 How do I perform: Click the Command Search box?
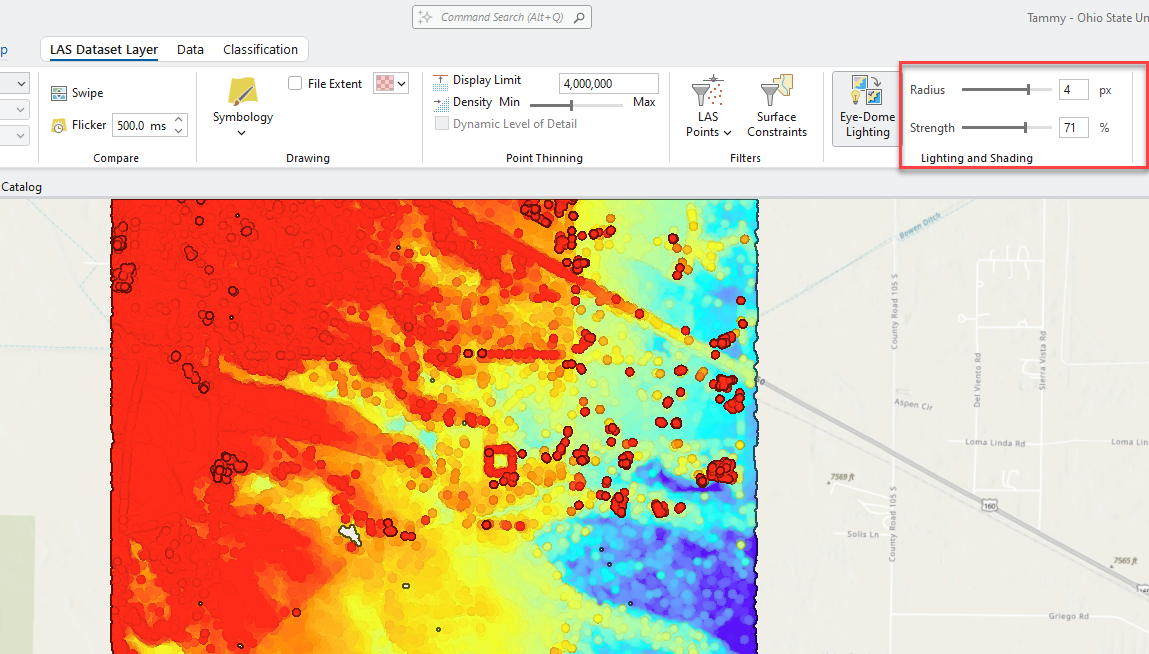coord(501,17)
